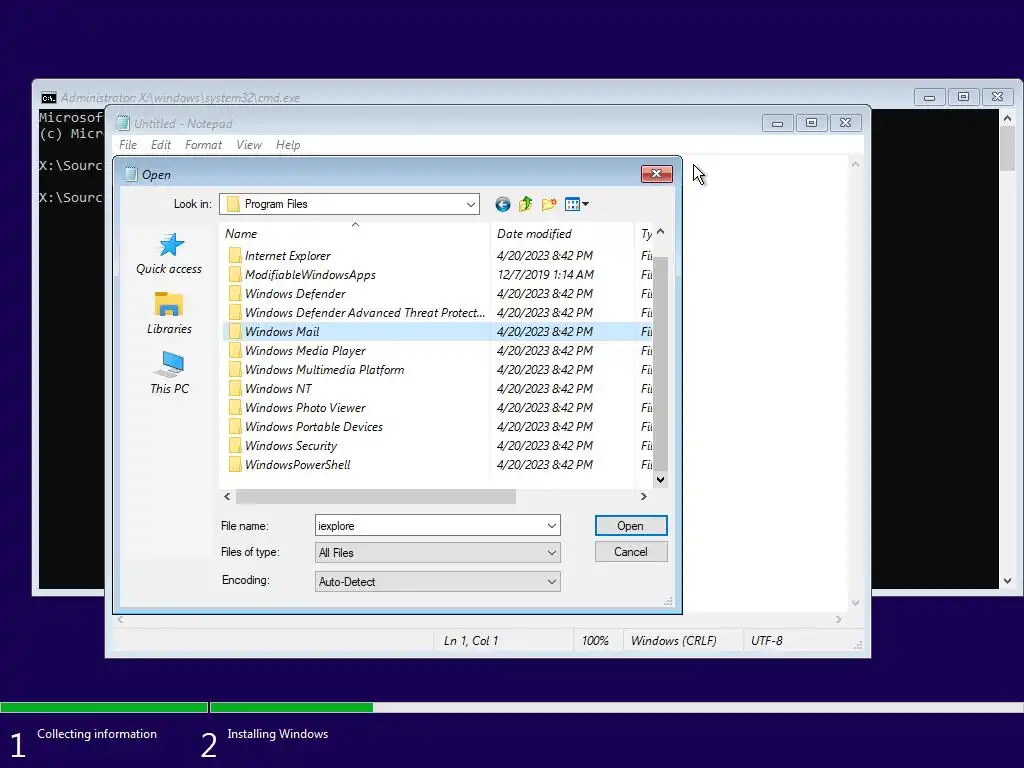Select the Windows Defender folder icon
1024x768 pixels.
pyautogui.click(x=235, y=294)
